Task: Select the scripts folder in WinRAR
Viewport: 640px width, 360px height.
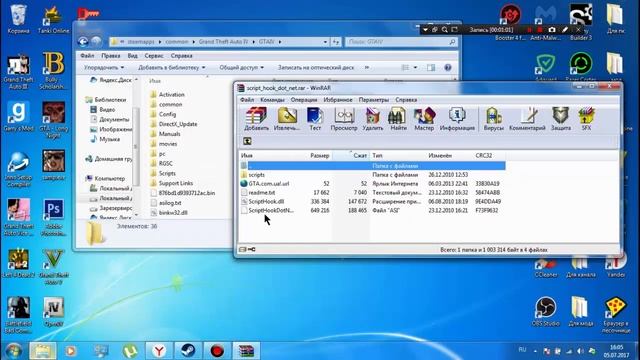Action: tap(256, 175)
